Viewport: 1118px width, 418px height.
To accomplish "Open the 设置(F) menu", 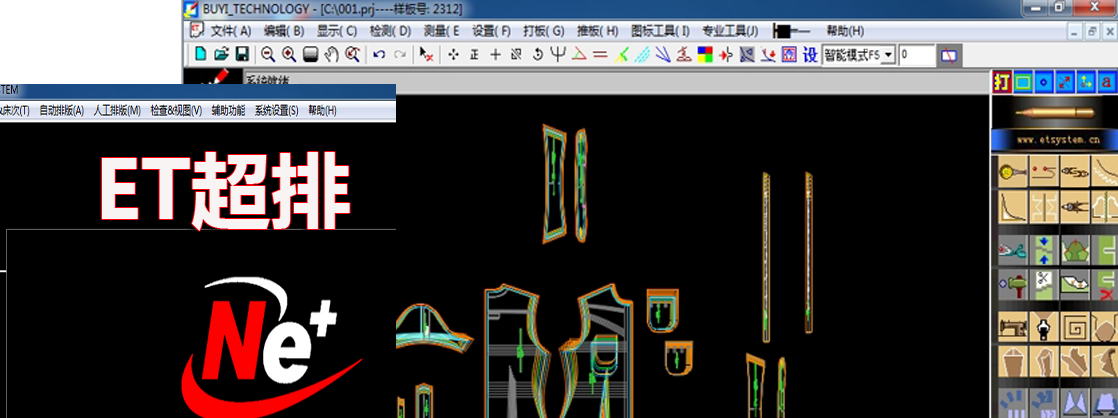I will tap(492, 31).
